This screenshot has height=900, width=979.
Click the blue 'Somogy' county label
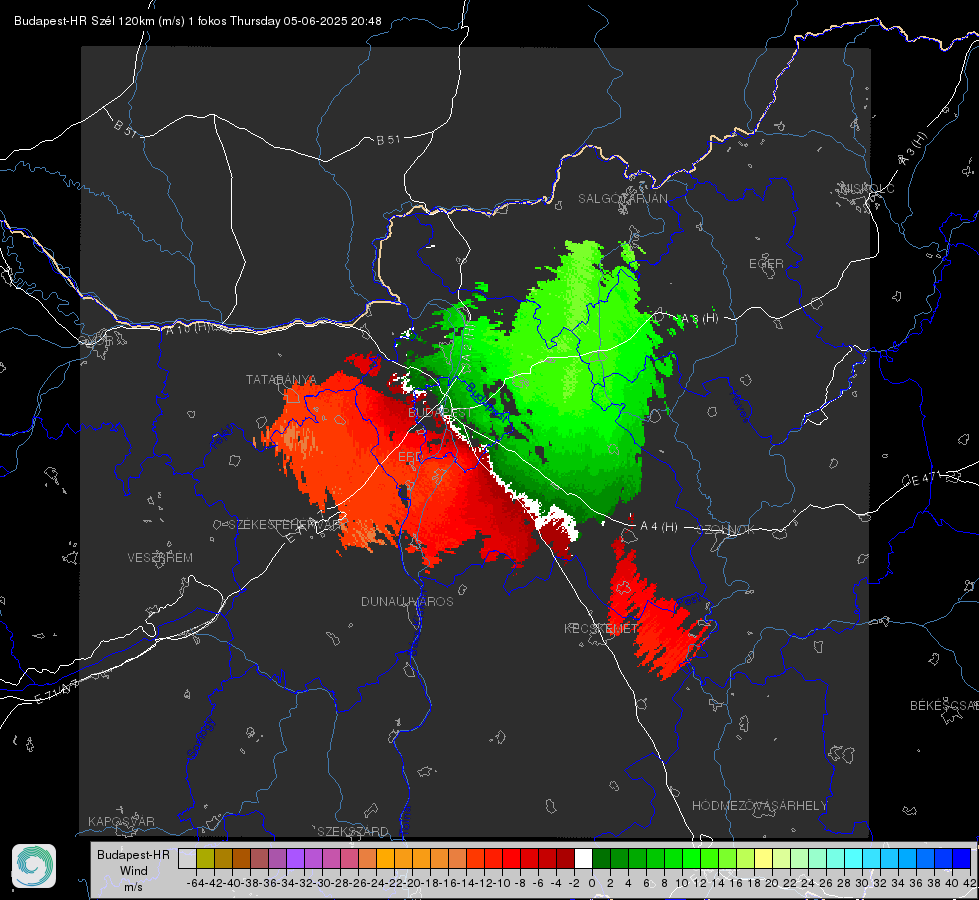click(x=200, y=738)
